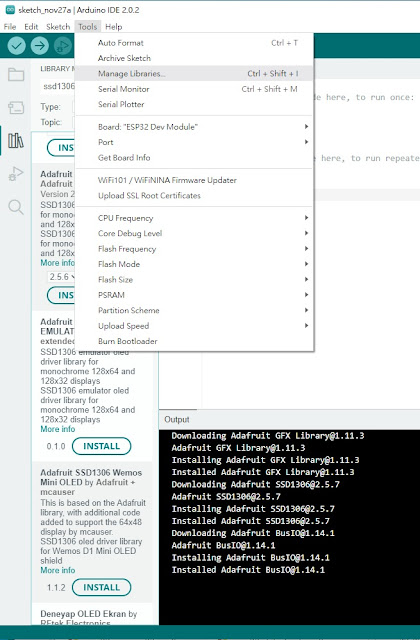
Task: Click output line Installed Adafruit BusIO@1.14.1
Action: tap(248, 570)
